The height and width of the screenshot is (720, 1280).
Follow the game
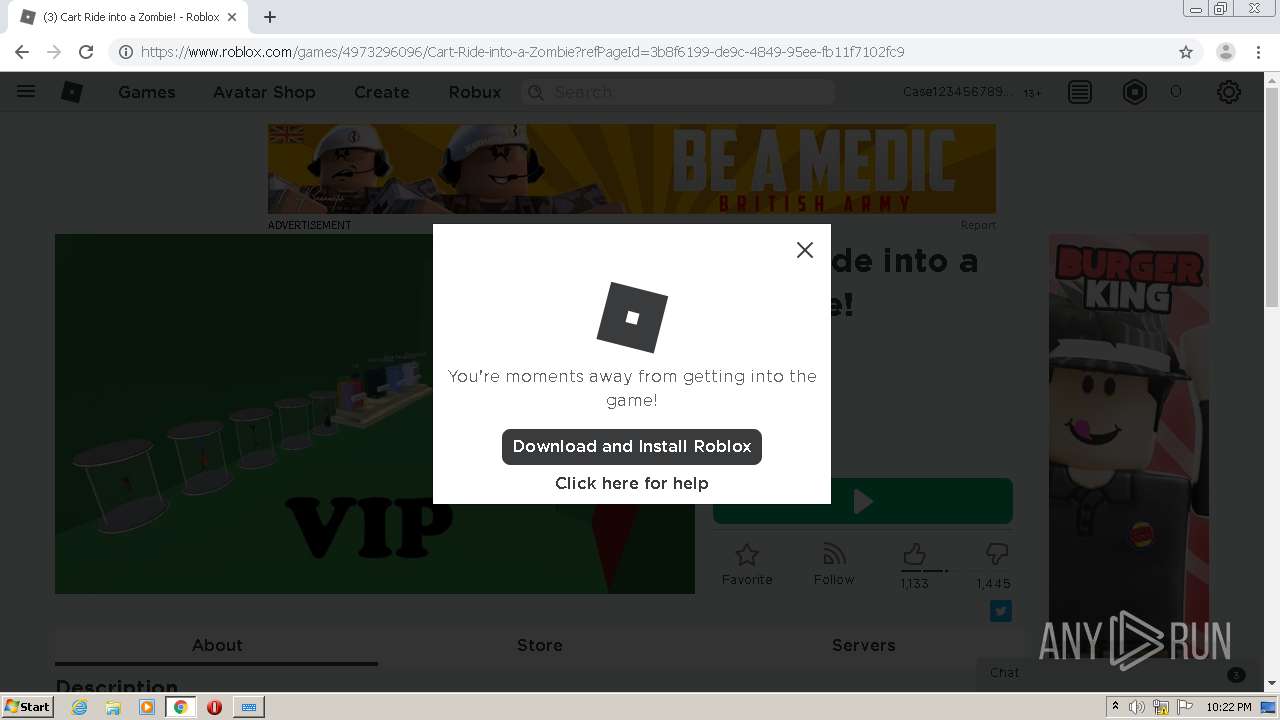834,565
